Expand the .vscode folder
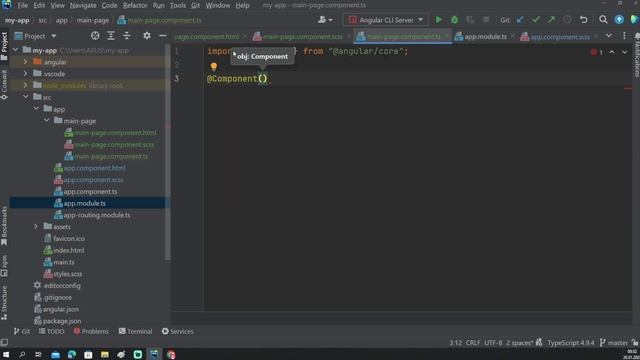 pyautogui.click(x=25, y=74)
